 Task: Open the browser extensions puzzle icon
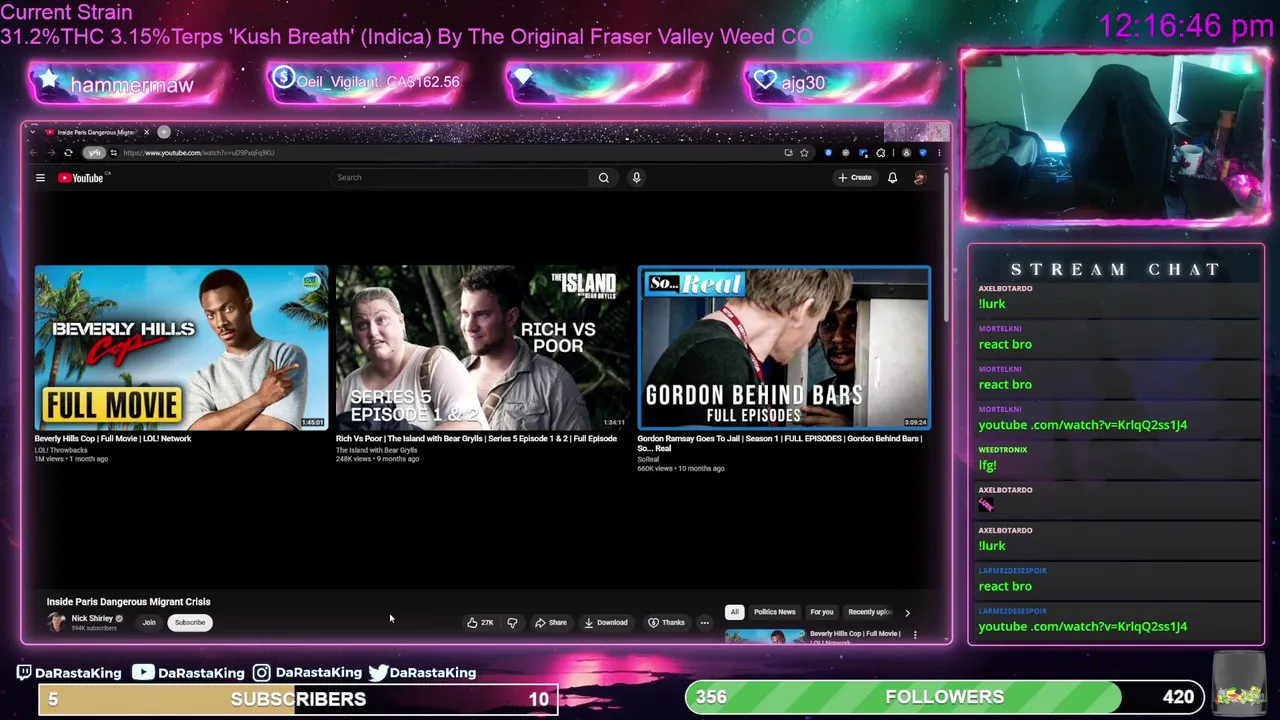[881, 153]
